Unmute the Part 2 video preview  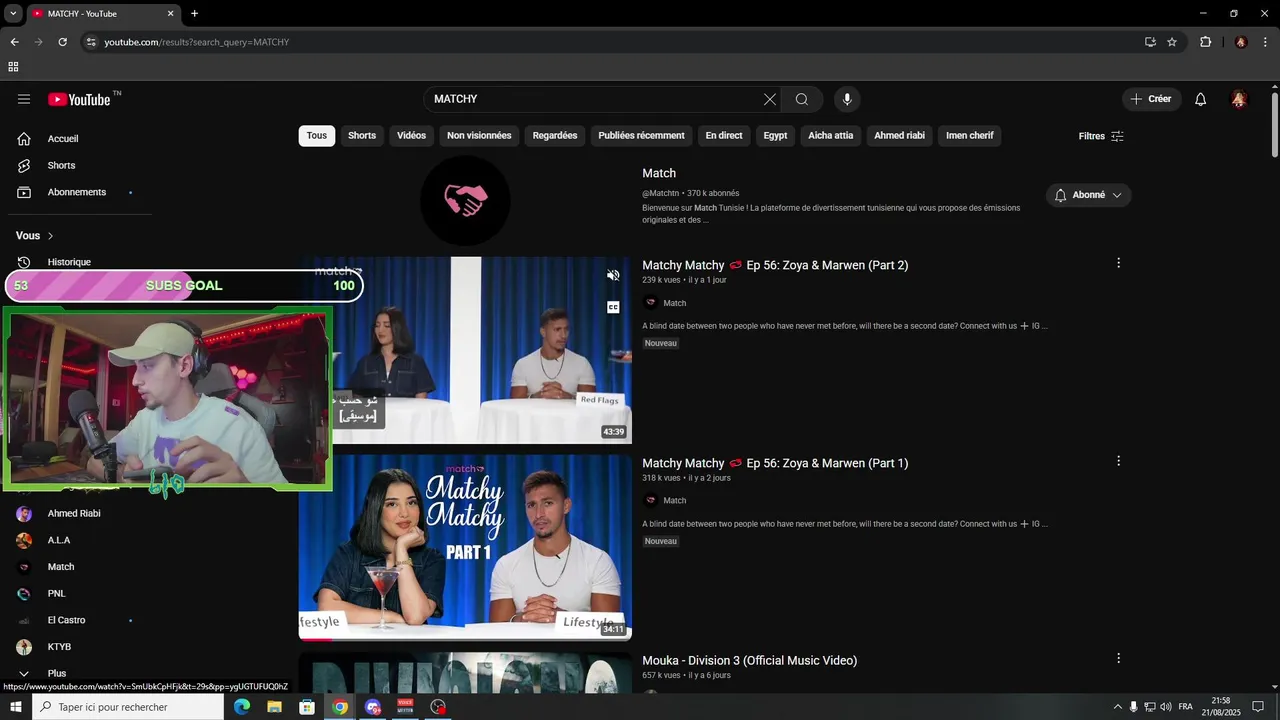coord(613,275)
